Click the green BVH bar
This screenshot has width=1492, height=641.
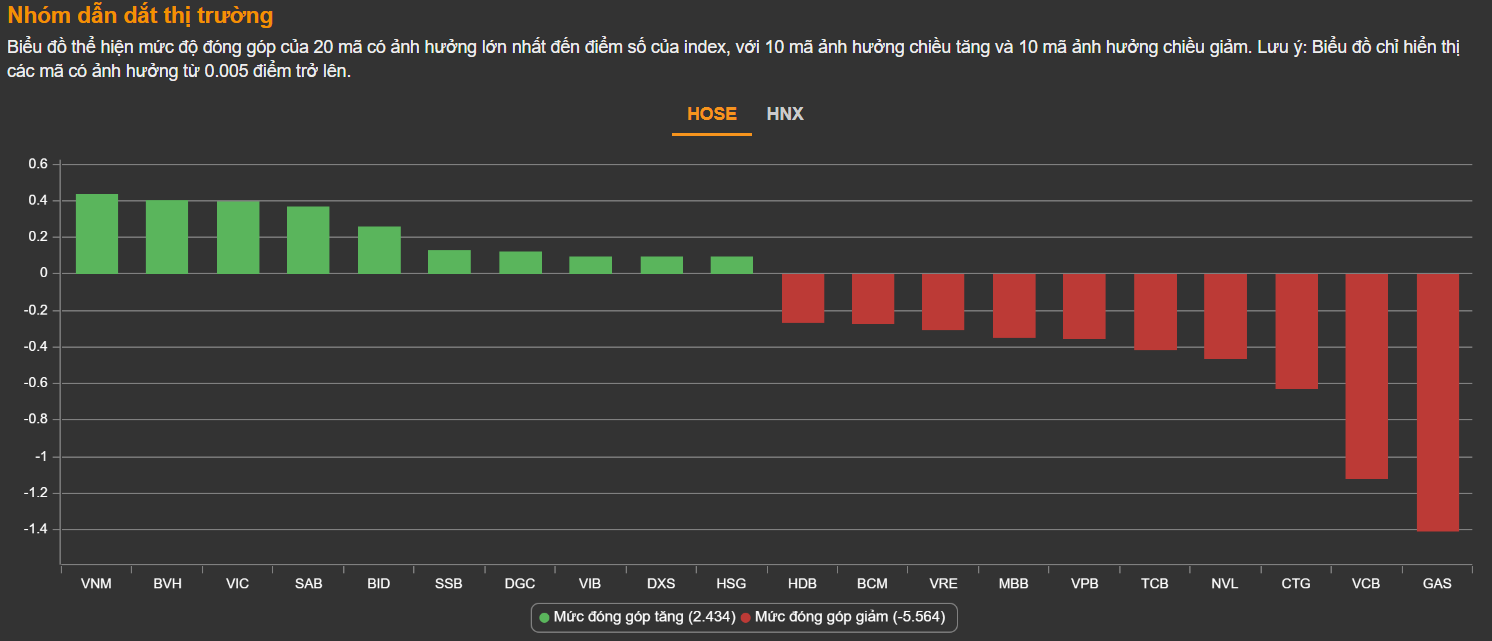pos(167,237)
